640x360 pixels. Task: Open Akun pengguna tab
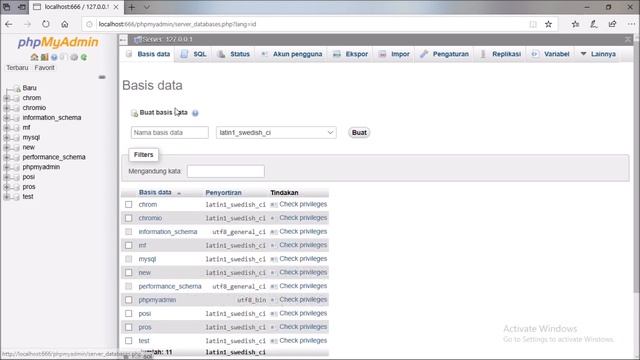click(292, 54)
